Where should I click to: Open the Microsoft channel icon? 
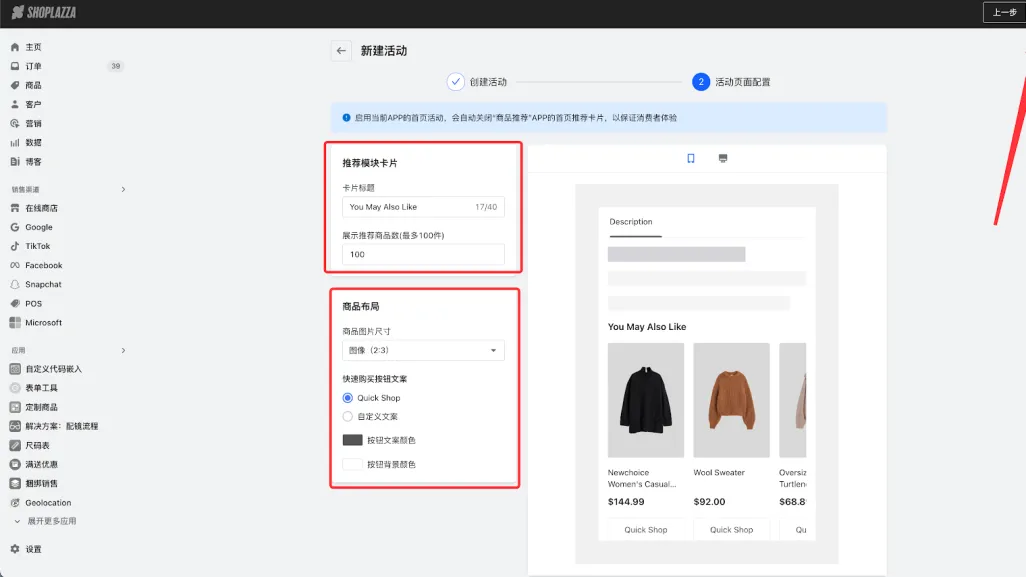point(15,323)
